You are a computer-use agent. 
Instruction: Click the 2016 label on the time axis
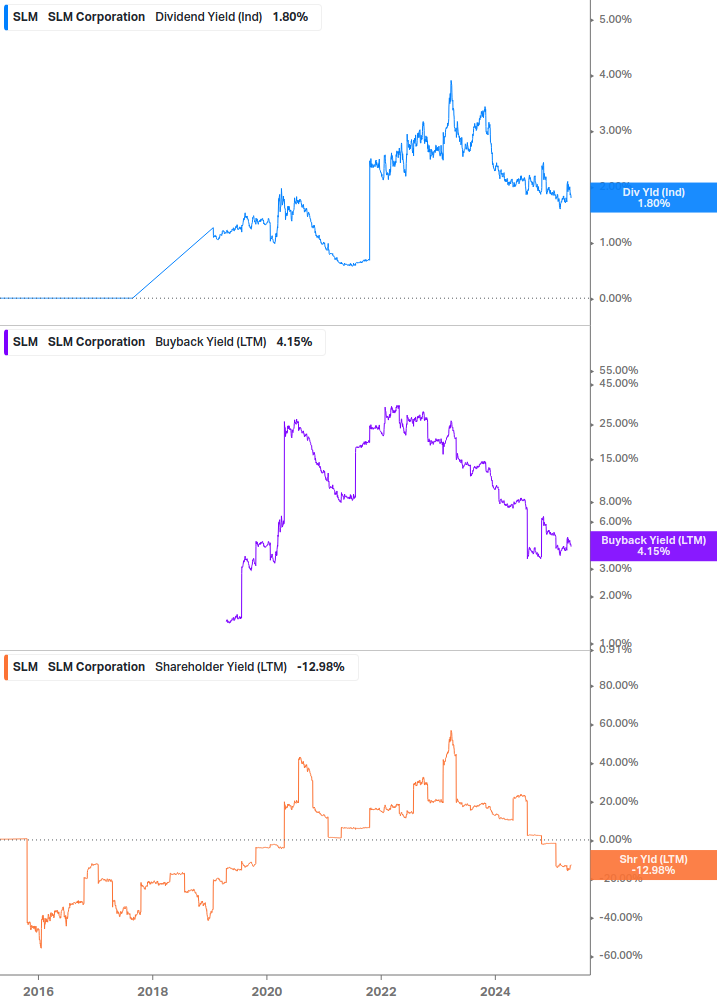point(38,992)
